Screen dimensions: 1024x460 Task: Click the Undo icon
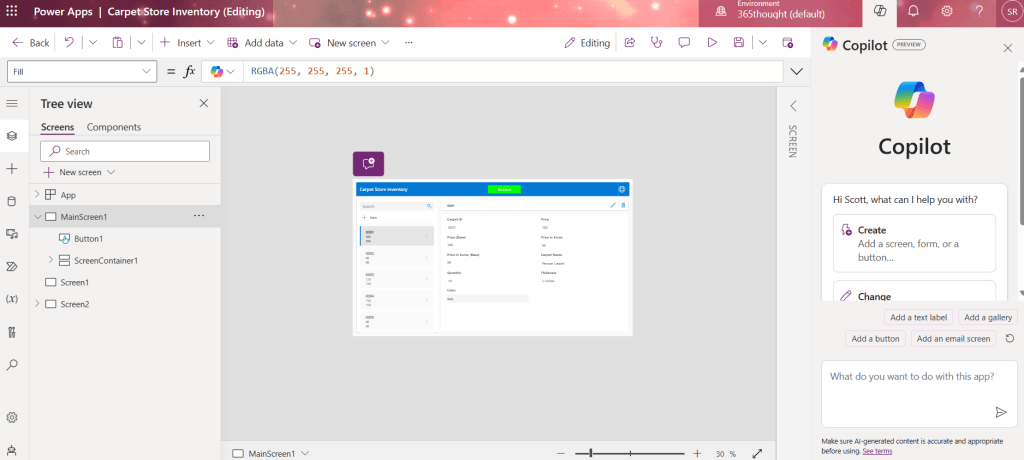tap(69, 43)
